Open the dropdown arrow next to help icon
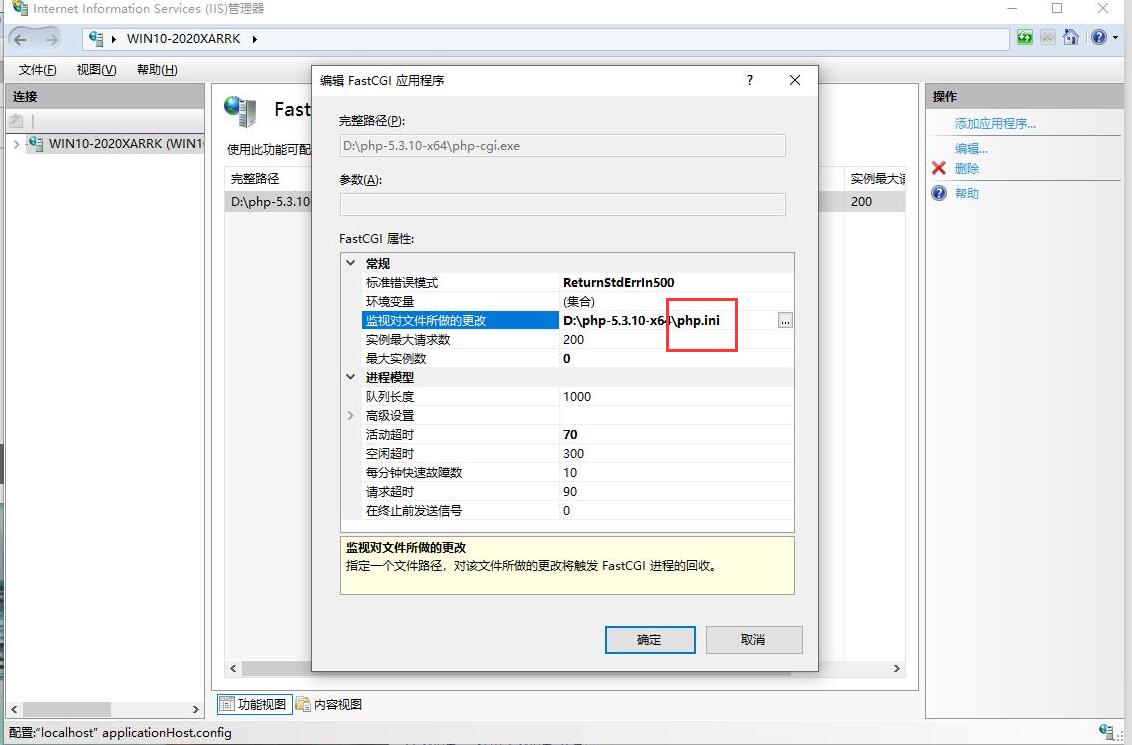 pyautogui.click(x=1115, y=38)
